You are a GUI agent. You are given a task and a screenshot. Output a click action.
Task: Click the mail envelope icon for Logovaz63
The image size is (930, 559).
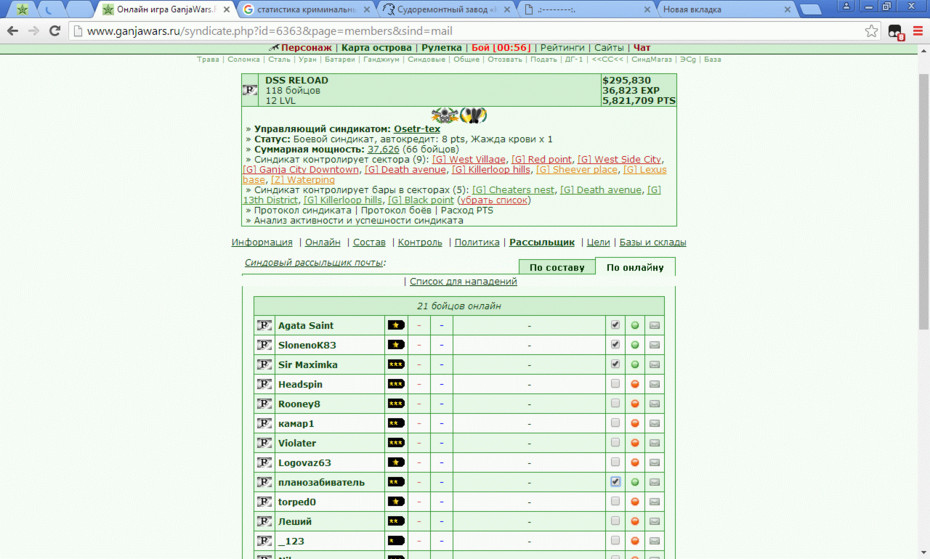coord(654,462)
